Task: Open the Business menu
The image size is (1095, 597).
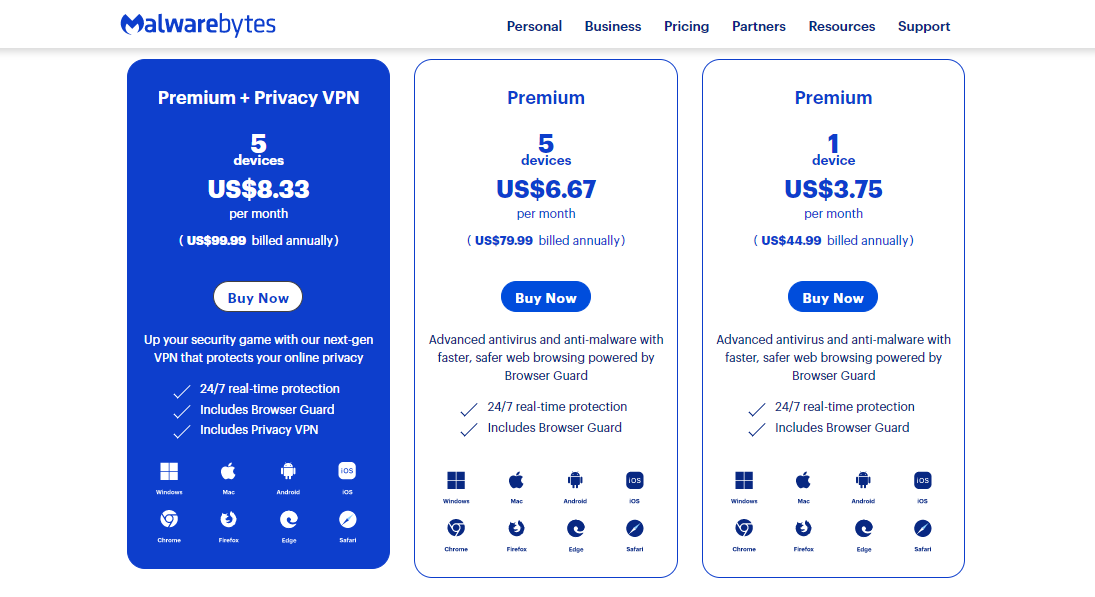Action: [x=612, y=27]
